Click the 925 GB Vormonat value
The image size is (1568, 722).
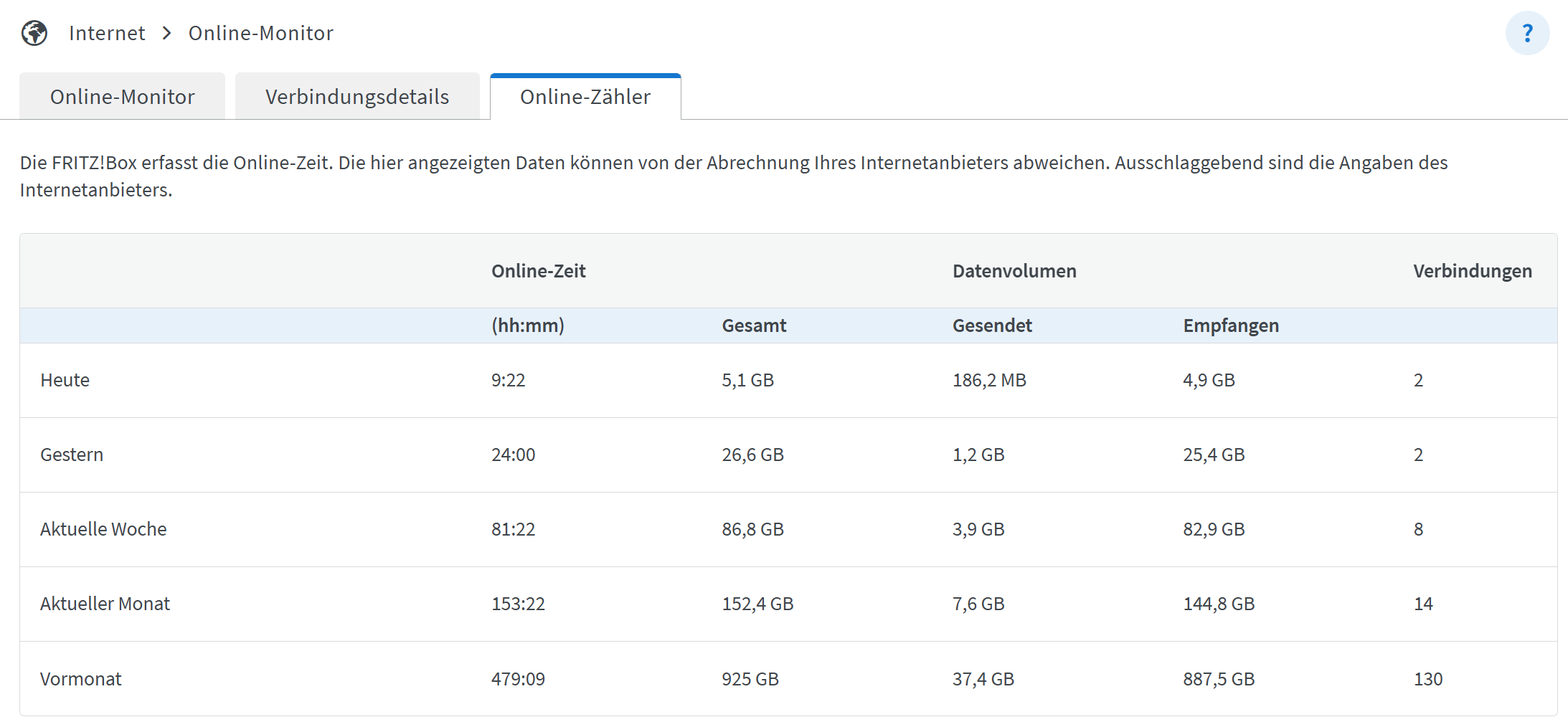click(750, 678)
